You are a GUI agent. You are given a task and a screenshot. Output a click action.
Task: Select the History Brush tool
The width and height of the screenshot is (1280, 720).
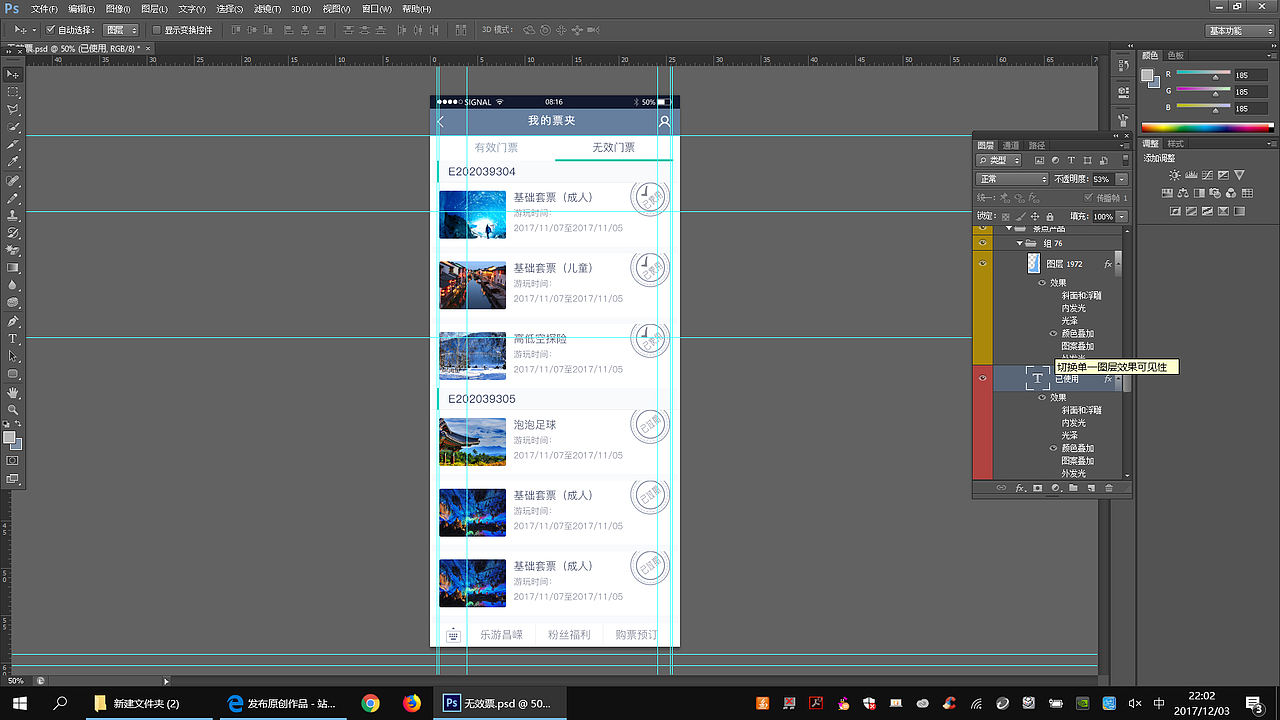pyautogui.click(x=13, y=233)
